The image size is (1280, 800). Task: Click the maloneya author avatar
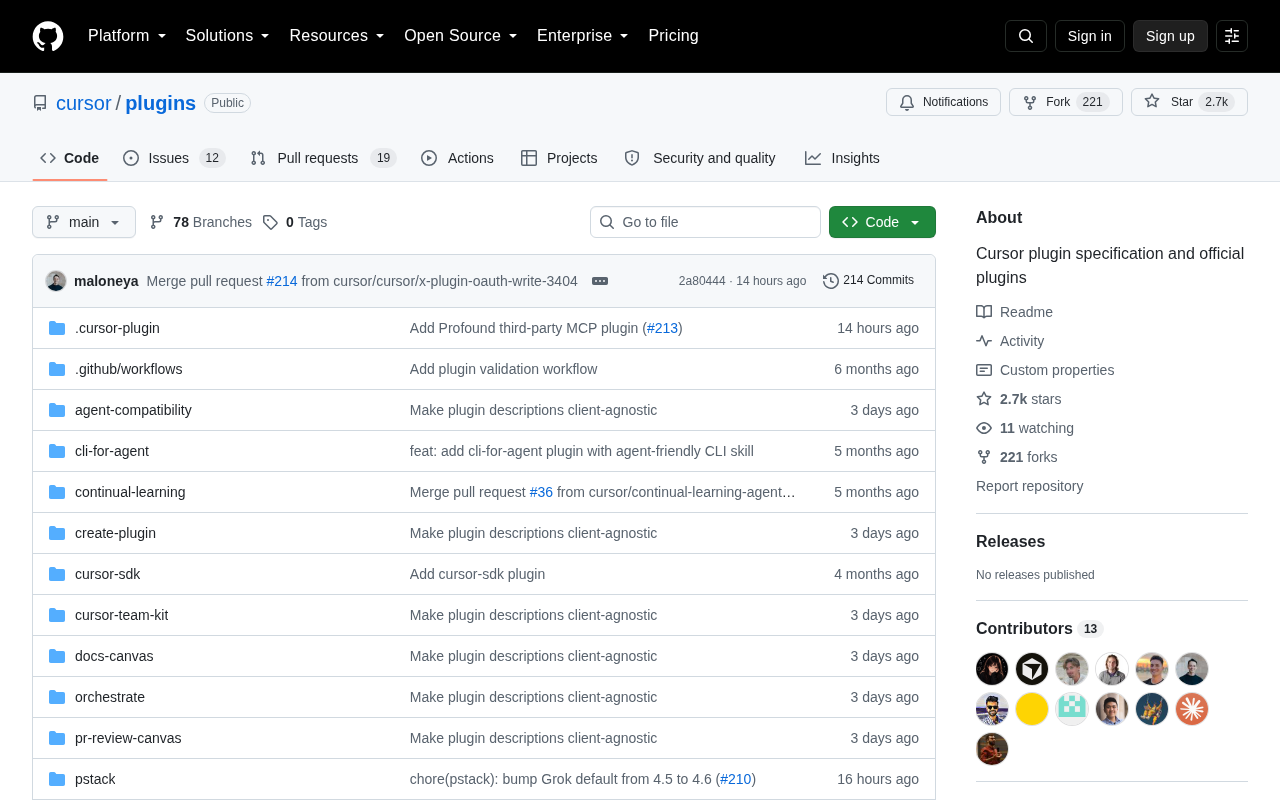(56, 281)
